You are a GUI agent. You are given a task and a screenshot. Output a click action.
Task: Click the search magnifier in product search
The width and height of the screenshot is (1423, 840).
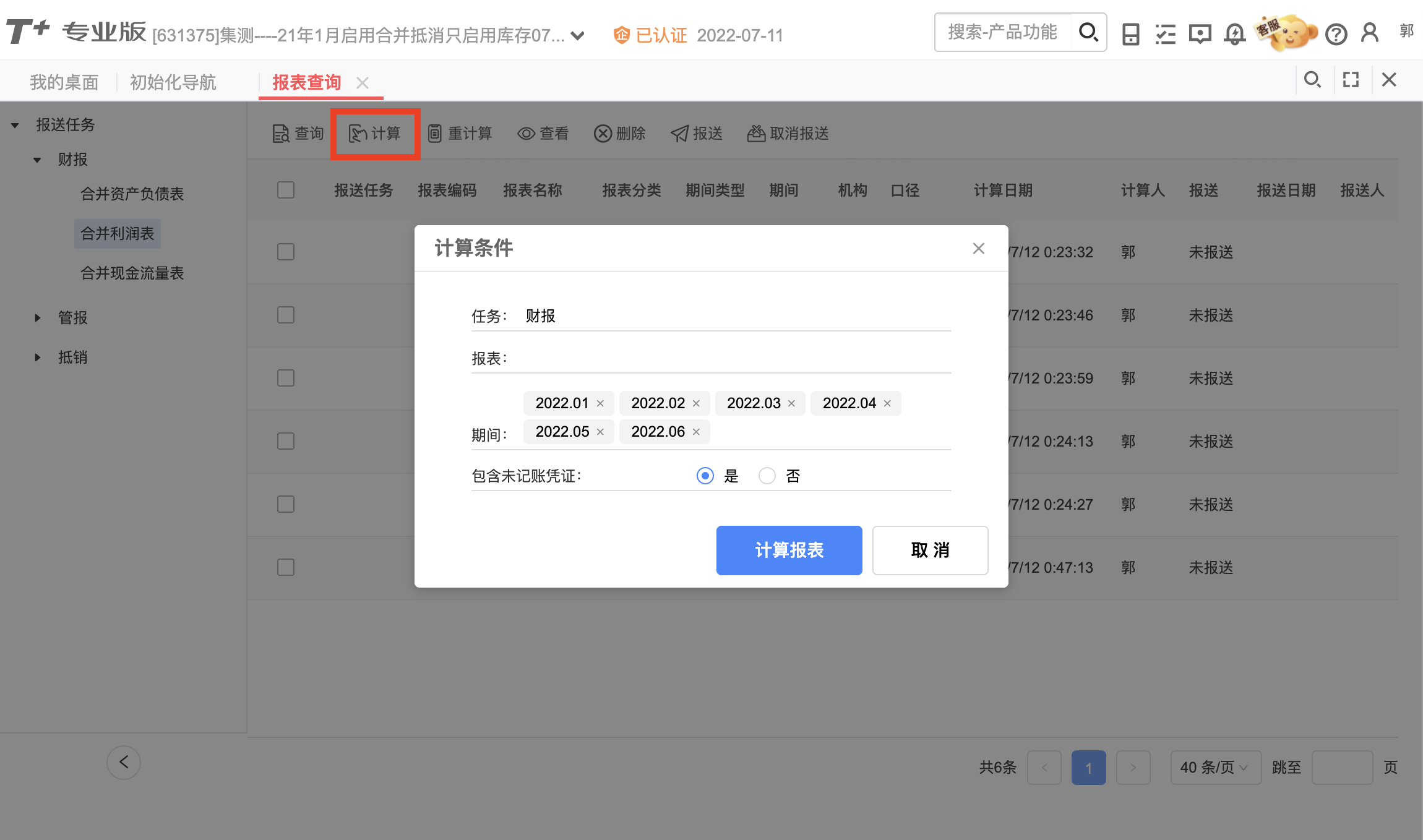[x=1088, y=32]
